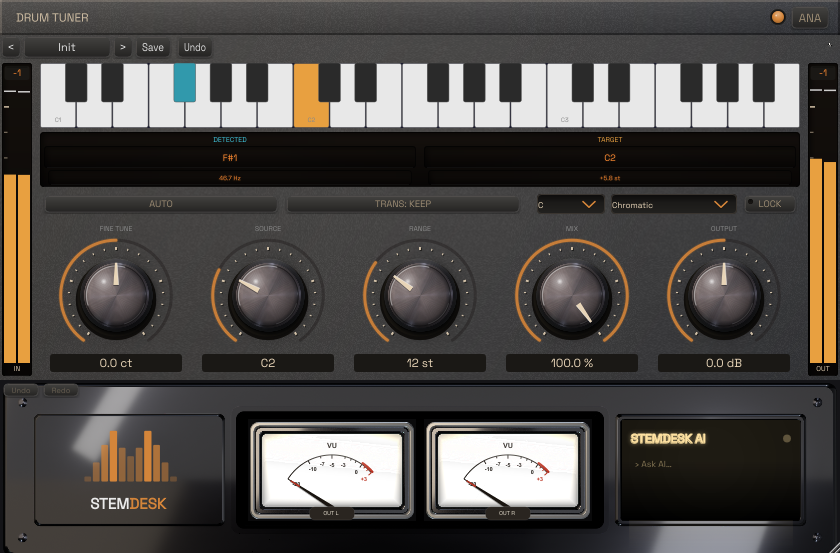840x553 pixels.
Task: Click the lower rack Undo button
Action: (x=21, y=390)
